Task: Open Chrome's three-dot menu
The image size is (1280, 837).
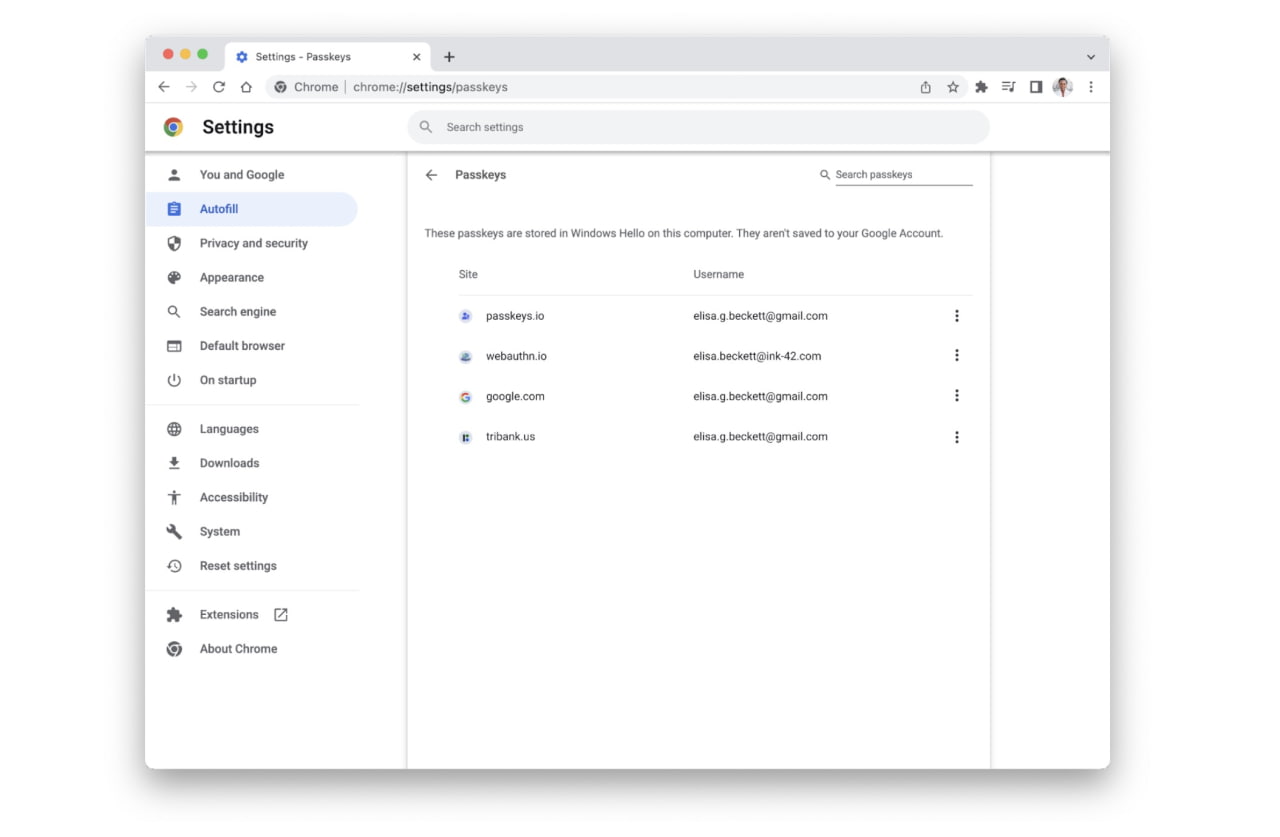Action: point(1091,87)
